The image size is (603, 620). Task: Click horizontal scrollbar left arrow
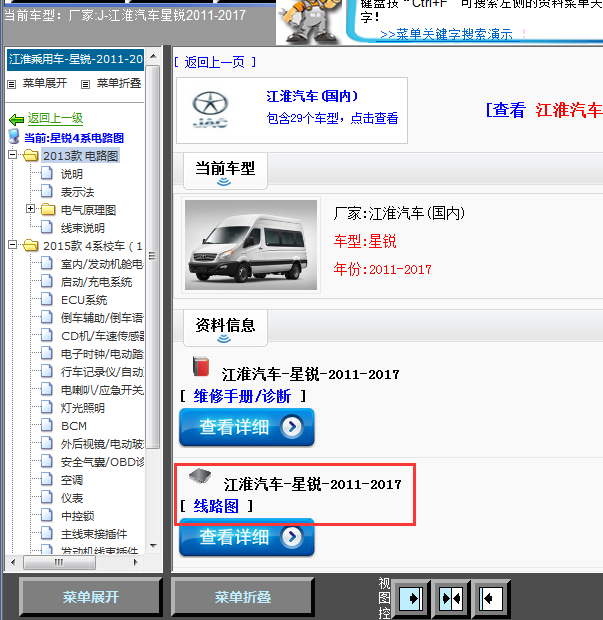(13, 562)
